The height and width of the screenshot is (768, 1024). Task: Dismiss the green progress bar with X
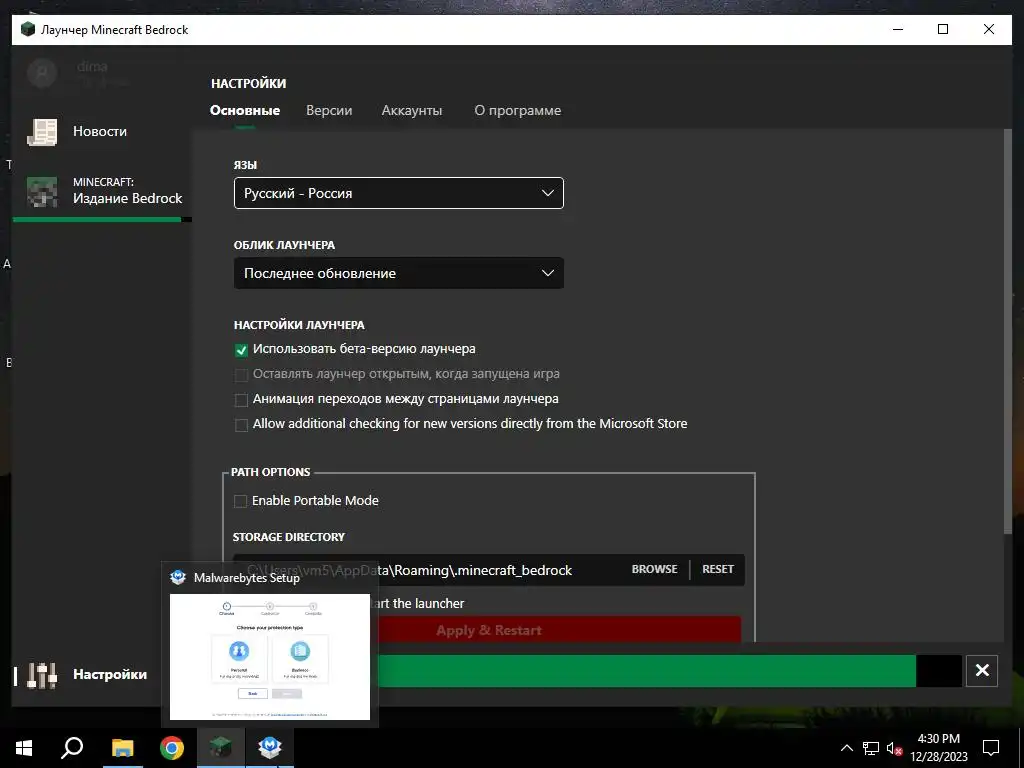coord(982,671)
